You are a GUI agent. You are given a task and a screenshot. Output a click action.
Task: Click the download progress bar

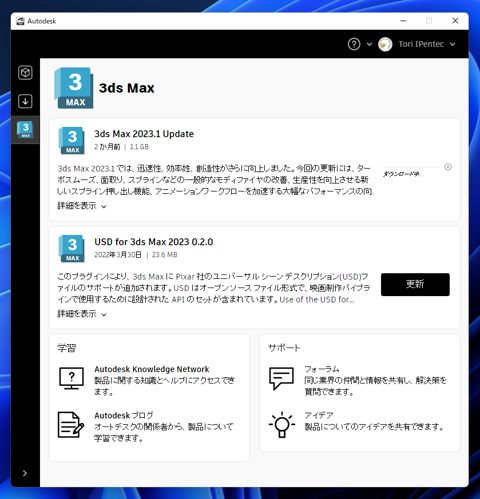pos(411,167)
